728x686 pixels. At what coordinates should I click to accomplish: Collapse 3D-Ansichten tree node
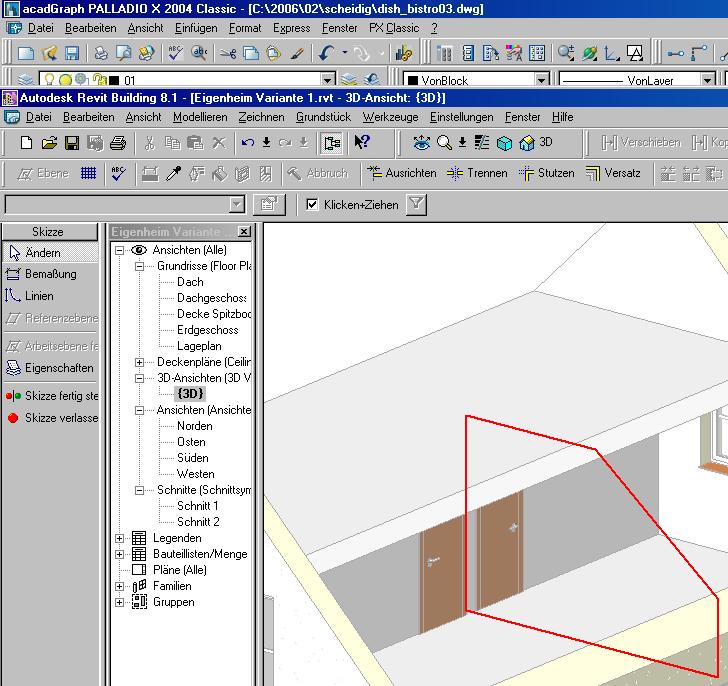point(139,378)
